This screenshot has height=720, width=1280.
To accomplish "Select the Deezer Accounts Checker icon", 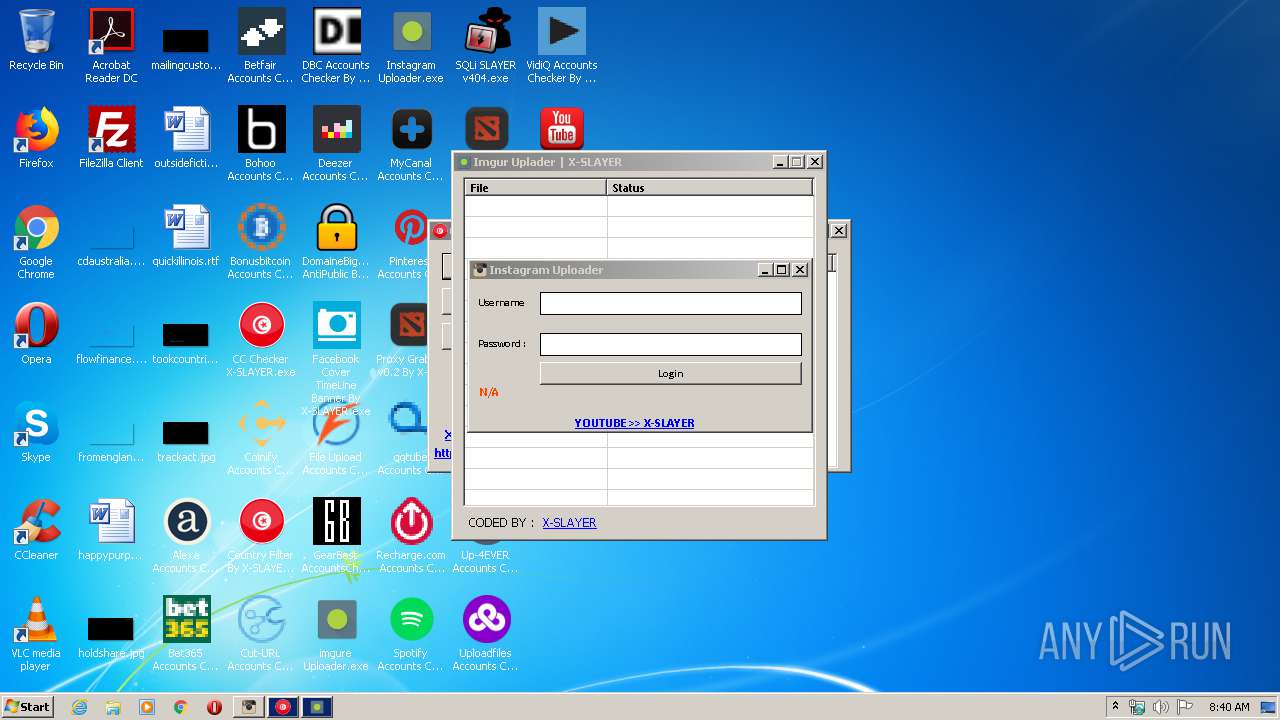I will [x=336, y=144].
